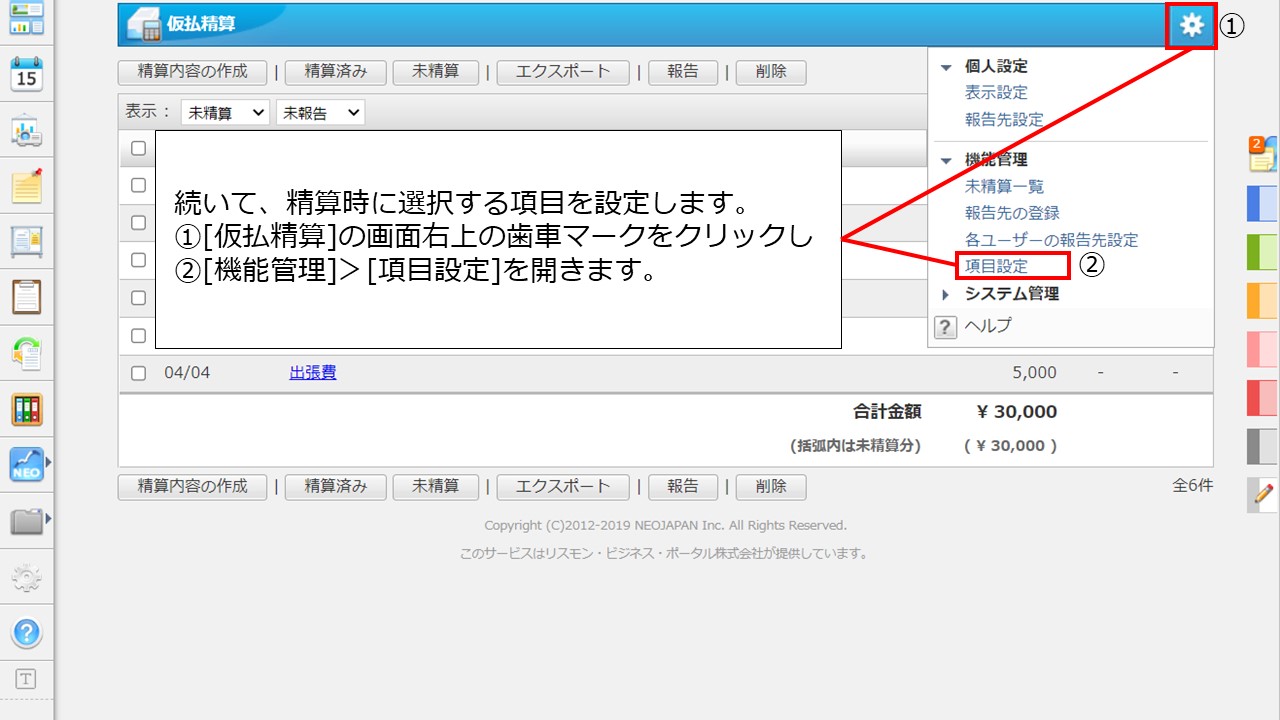This screenshot has height=720, width=1280.
Task: Open the clipboard icon in sidebar
Action: point(26,297)
